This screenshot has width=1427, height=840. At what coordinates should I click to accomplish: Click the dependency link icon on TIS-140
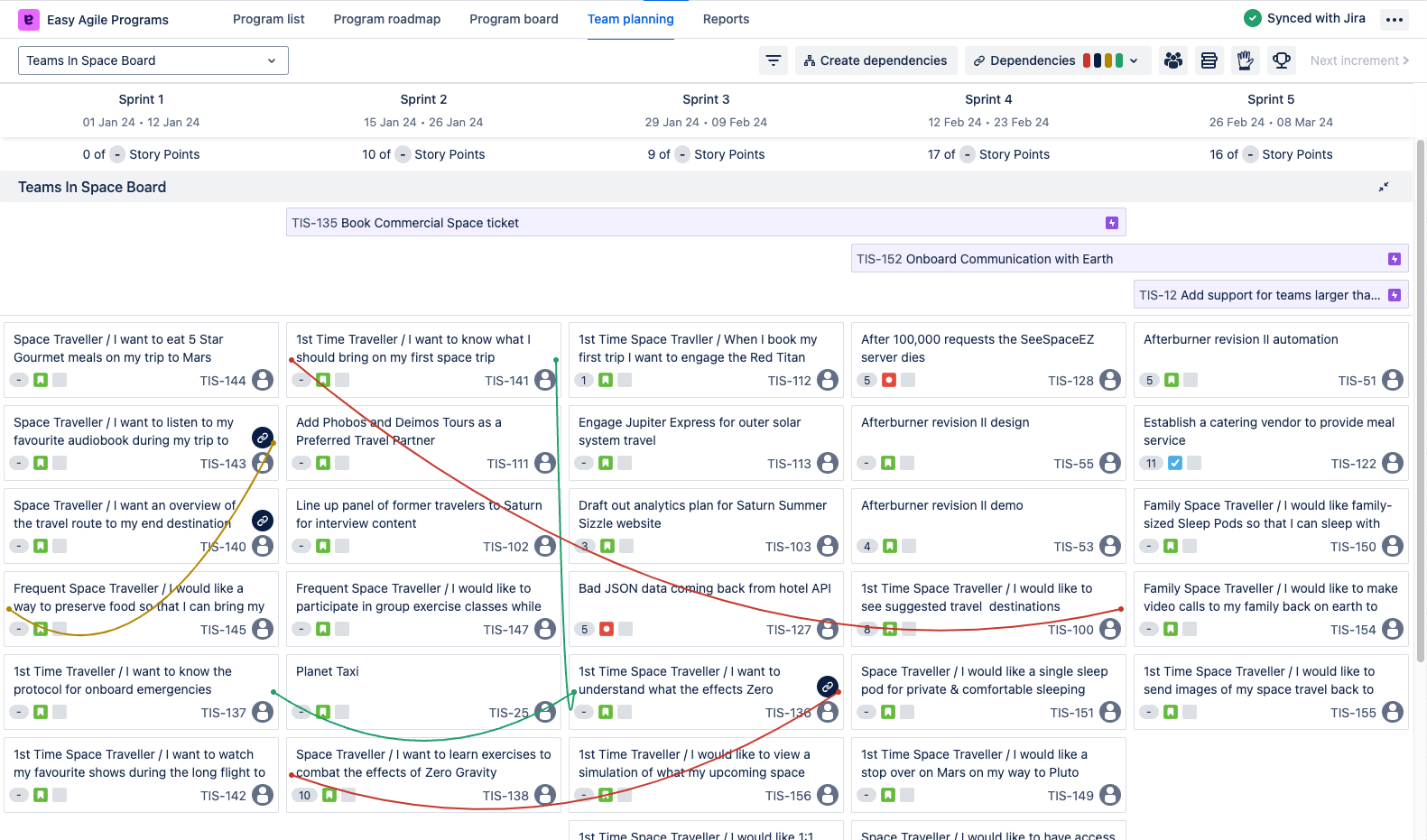(263, 521)
